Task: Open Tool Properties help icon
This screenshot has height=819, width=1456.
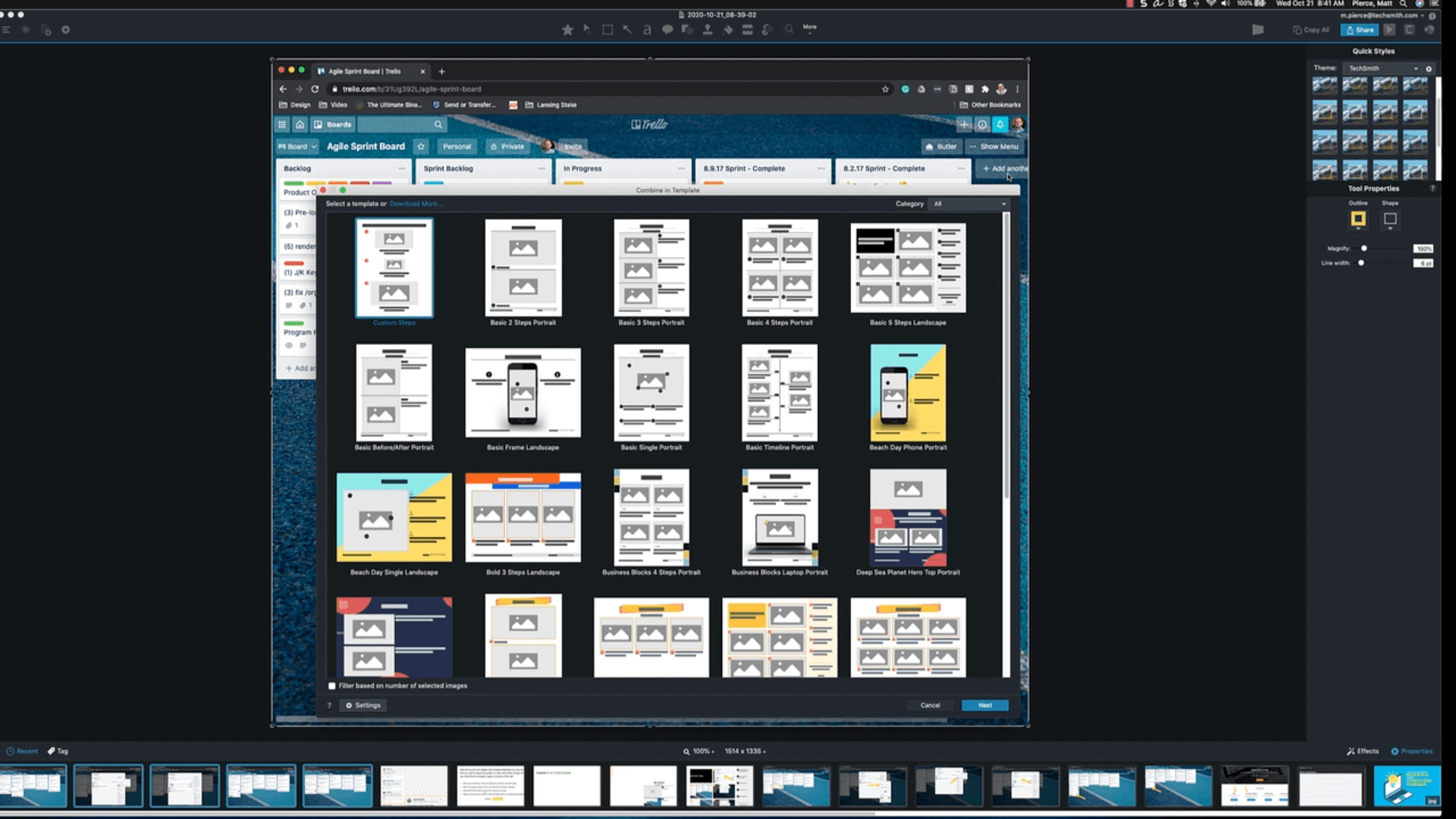Action: (1432, 188)
